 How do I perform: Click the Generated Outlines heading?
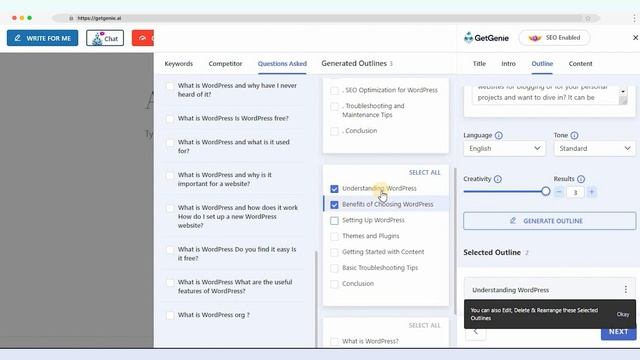(354, 63)
